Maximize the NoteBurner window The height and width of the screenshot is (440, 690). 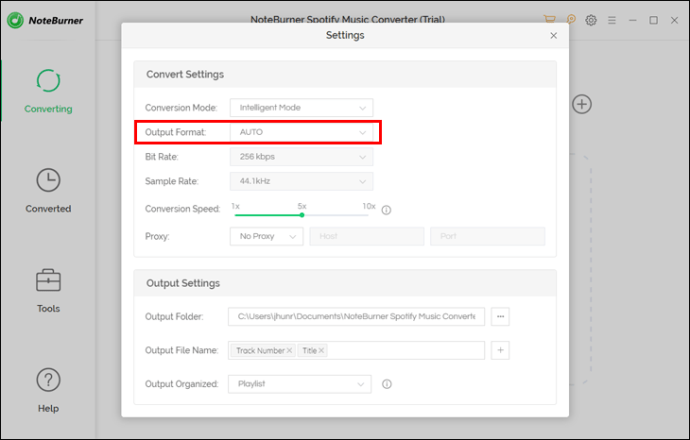[653, 20]
